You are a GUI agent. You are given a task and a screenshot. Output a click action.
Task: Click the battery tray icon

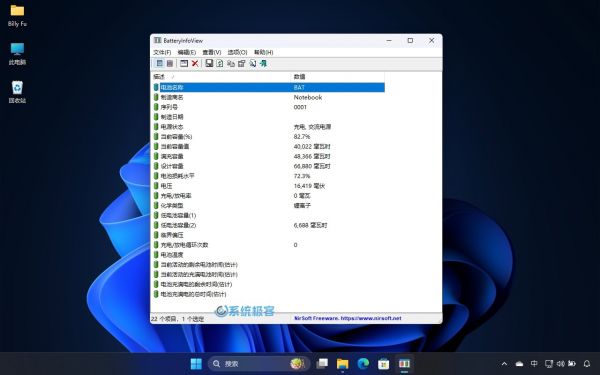(x=572, y=364)
